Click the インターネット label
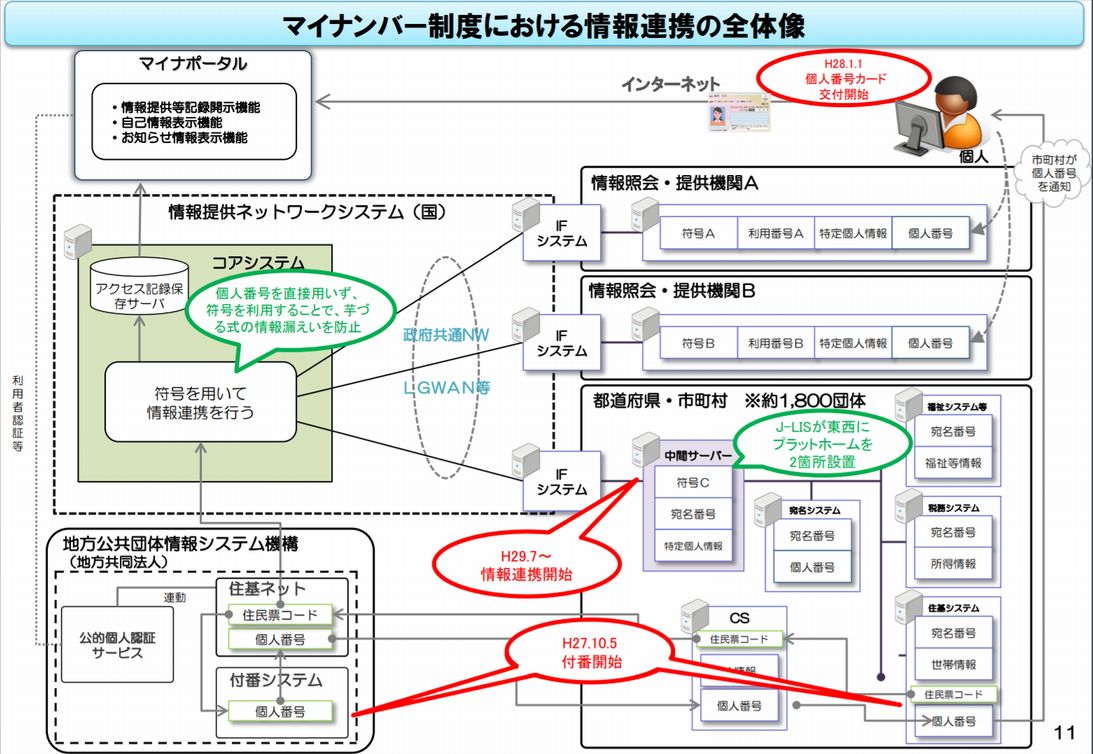Viewport: 1093px width, 754px height. [671, 84]
